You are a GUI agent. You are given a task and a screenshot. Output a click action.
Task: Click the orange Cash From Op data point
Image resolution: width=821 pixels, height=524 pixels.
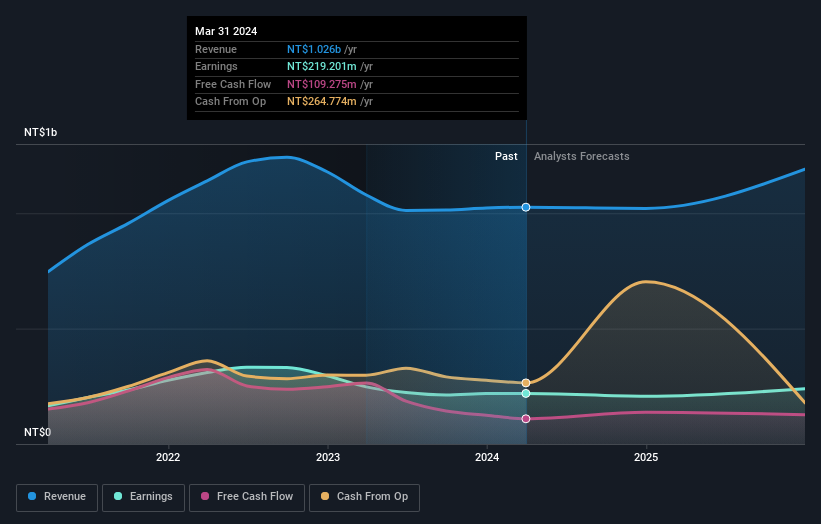coord(526,383)
